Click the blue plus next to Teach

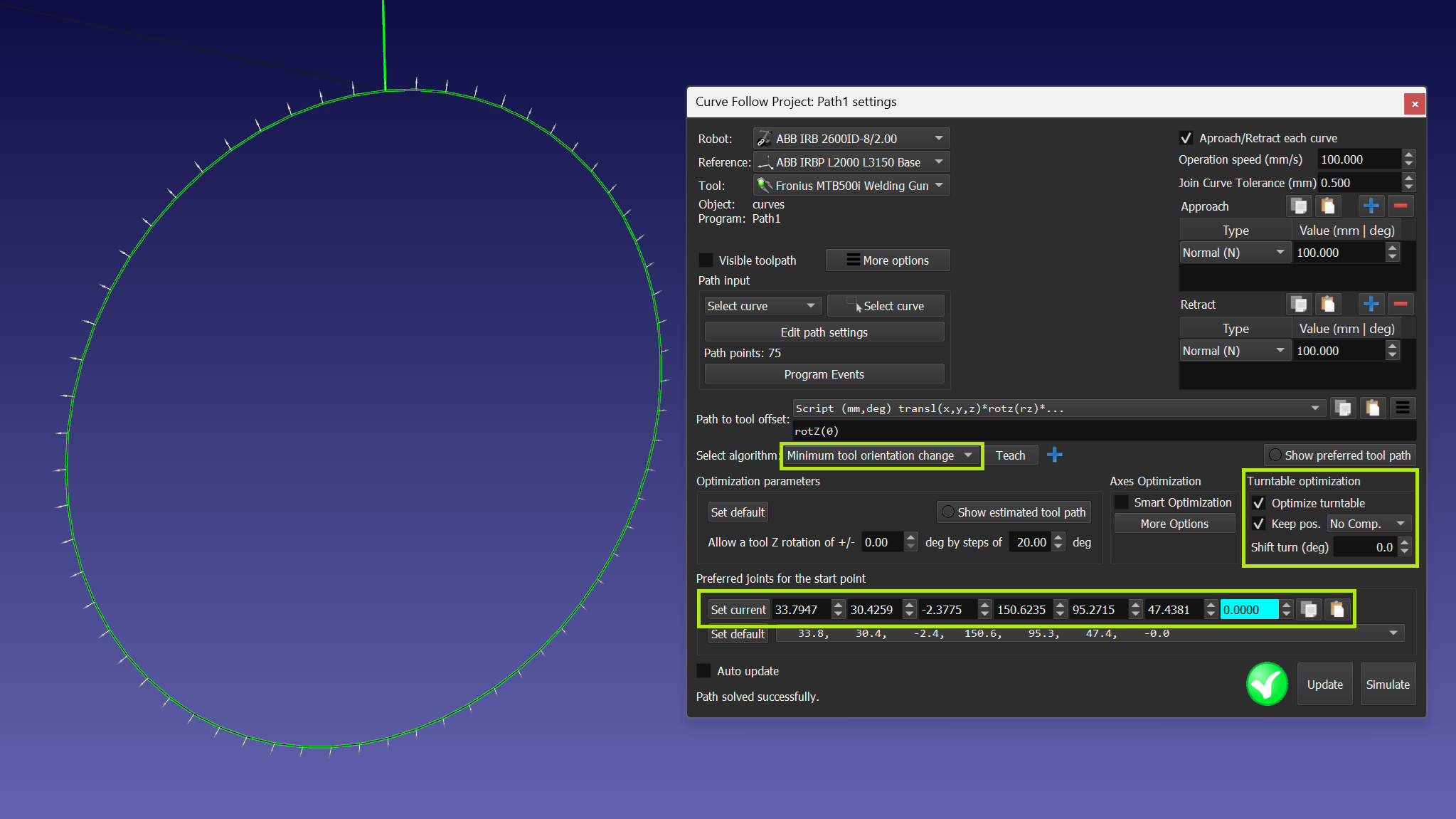pos(1054,455)
